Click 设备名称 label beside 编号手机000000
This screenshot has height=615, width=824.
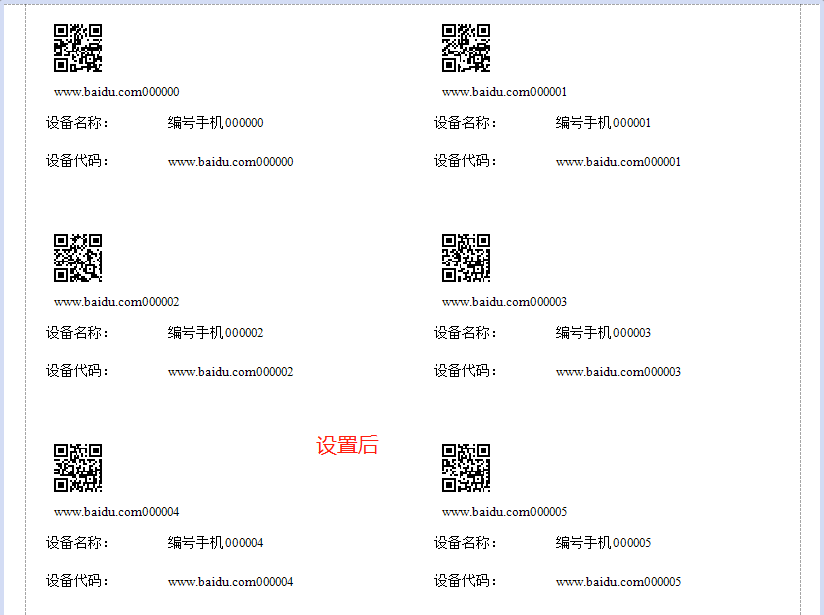(77, 122)
